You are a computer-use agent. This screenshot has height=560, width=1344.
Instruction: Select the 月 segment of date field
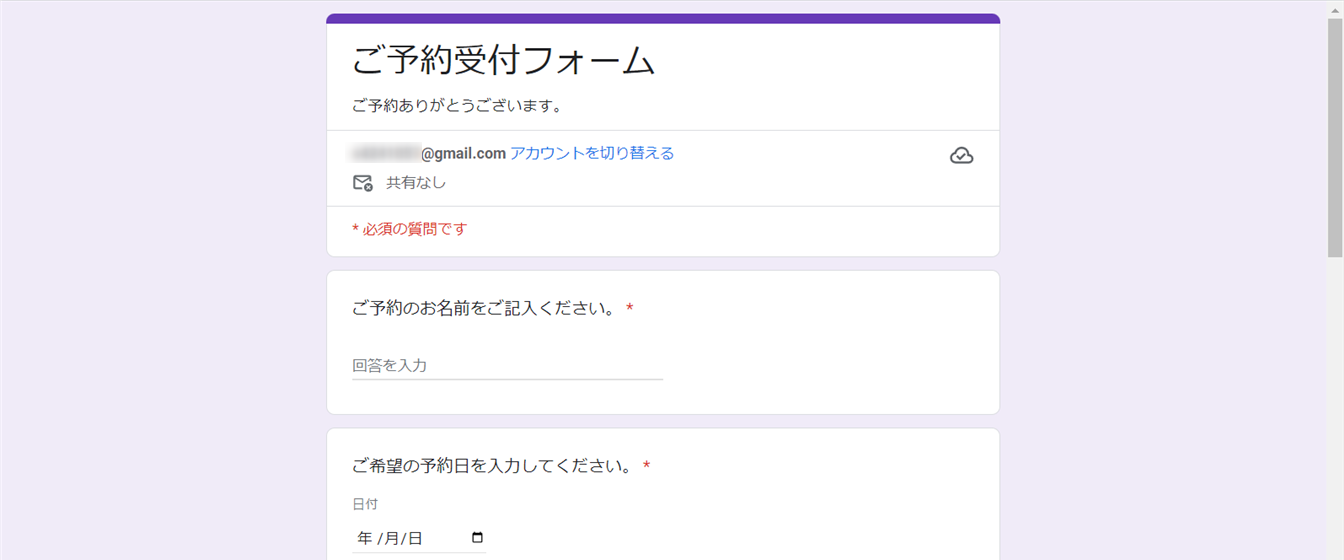click(x=389, y=538)
